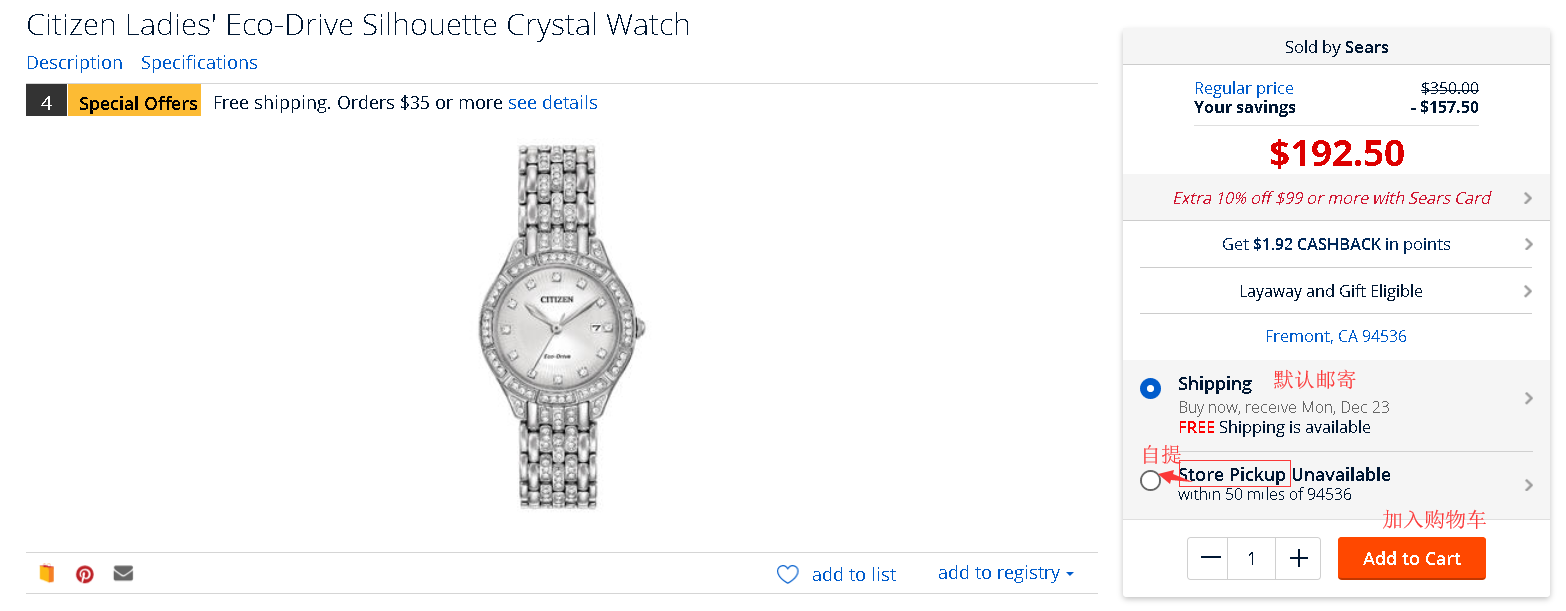Open the Special Offers badge

(x=137, y=103)
